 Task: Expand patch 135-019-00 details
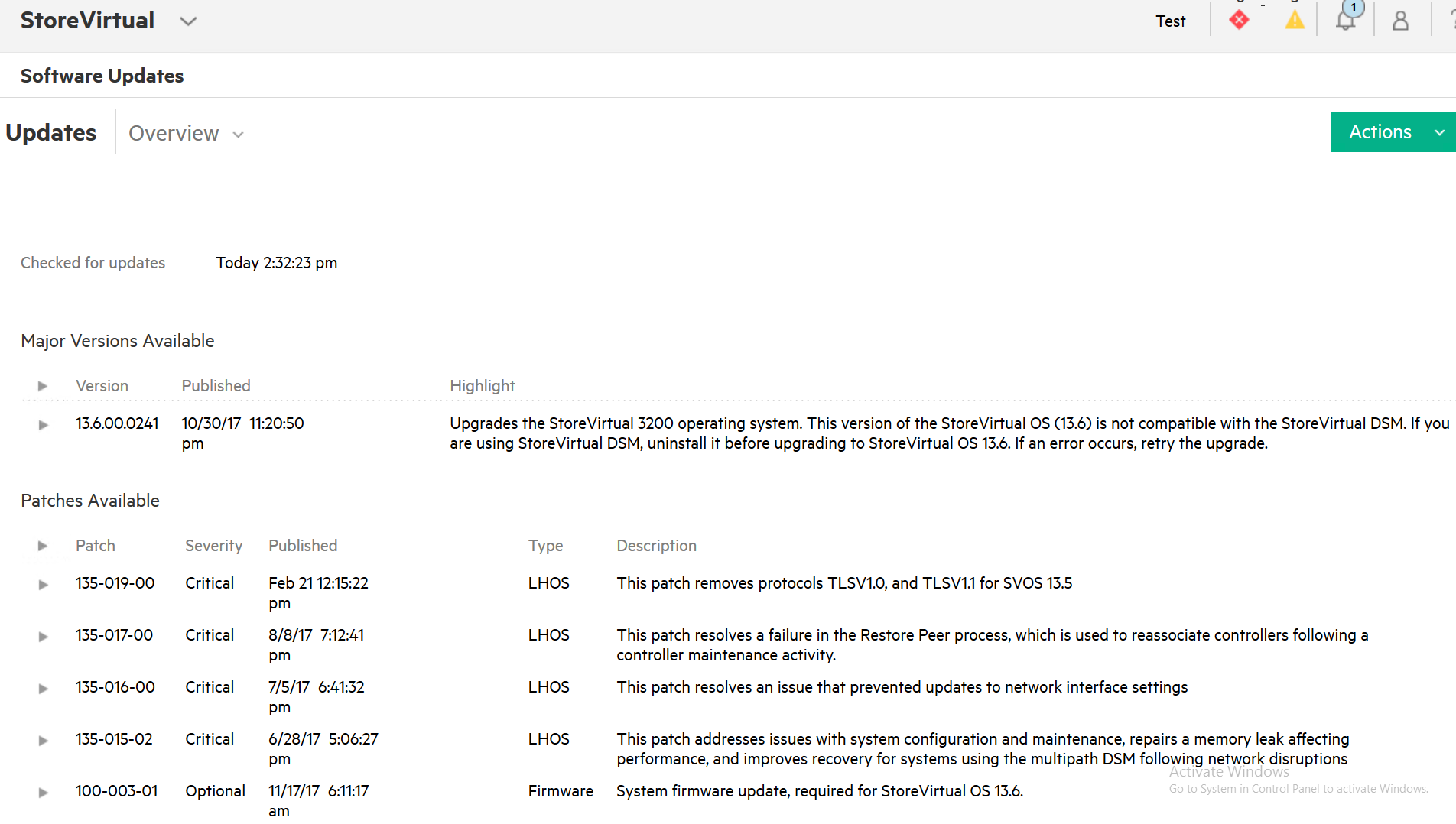coord(43,584)
